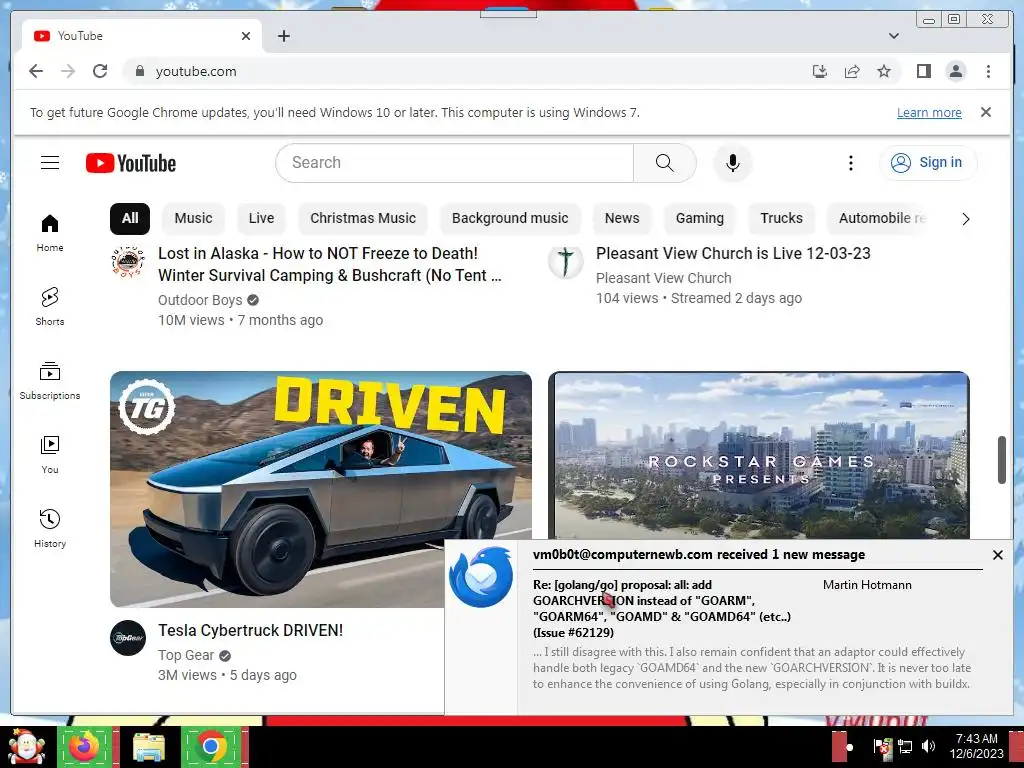Click the Santa start button
1024x768 pixels.
(26, 746)
